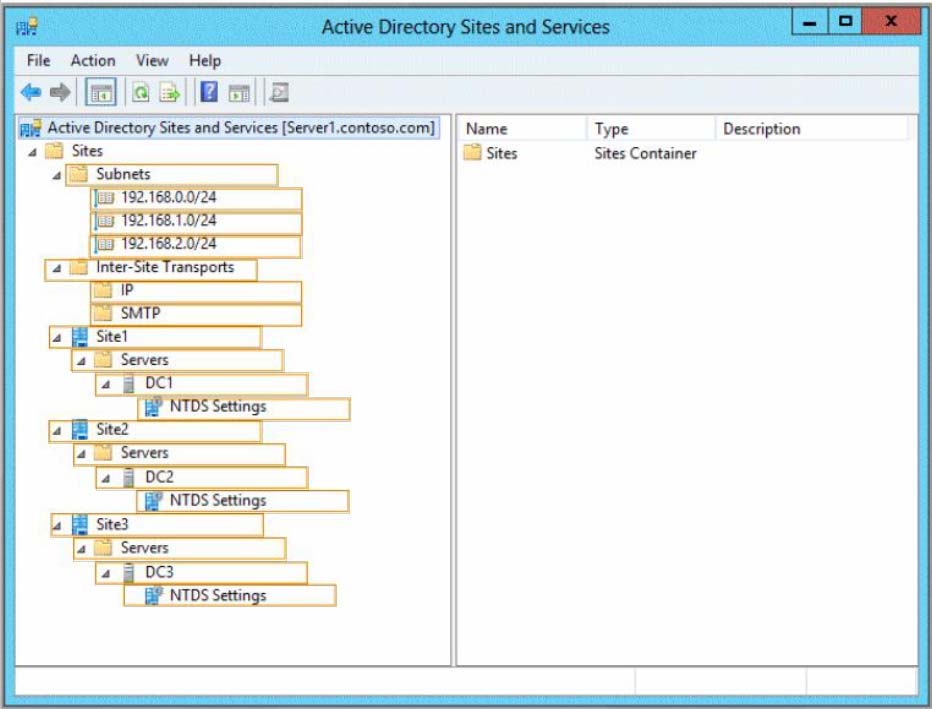Select the 192.168.1.0/24 subnet
The height and width of the screenshot is (709, 932).
168,221
